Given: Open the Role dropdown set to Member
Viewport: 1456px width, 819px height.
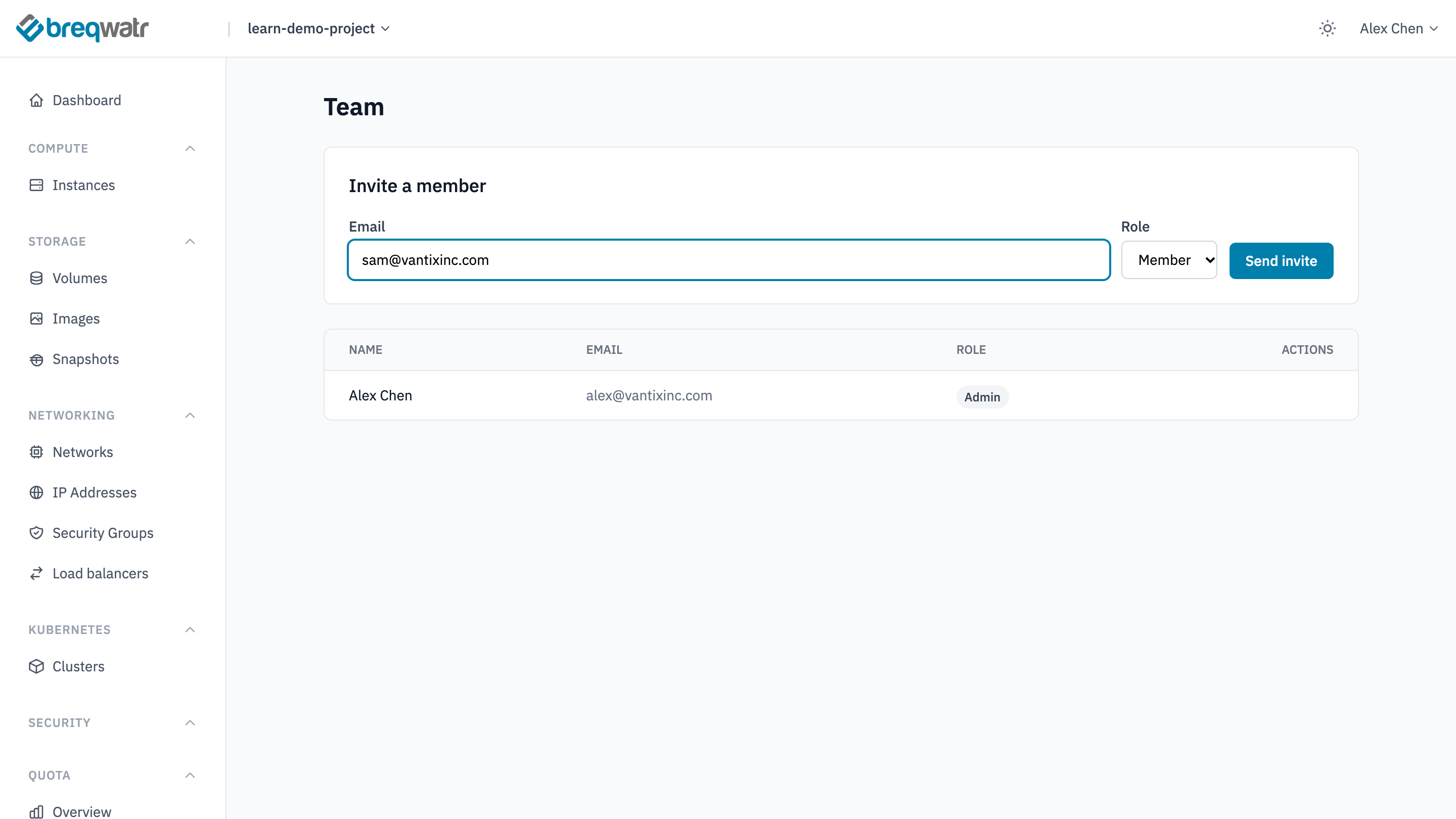Looking at the screenshot, I should pos(1169,260).
